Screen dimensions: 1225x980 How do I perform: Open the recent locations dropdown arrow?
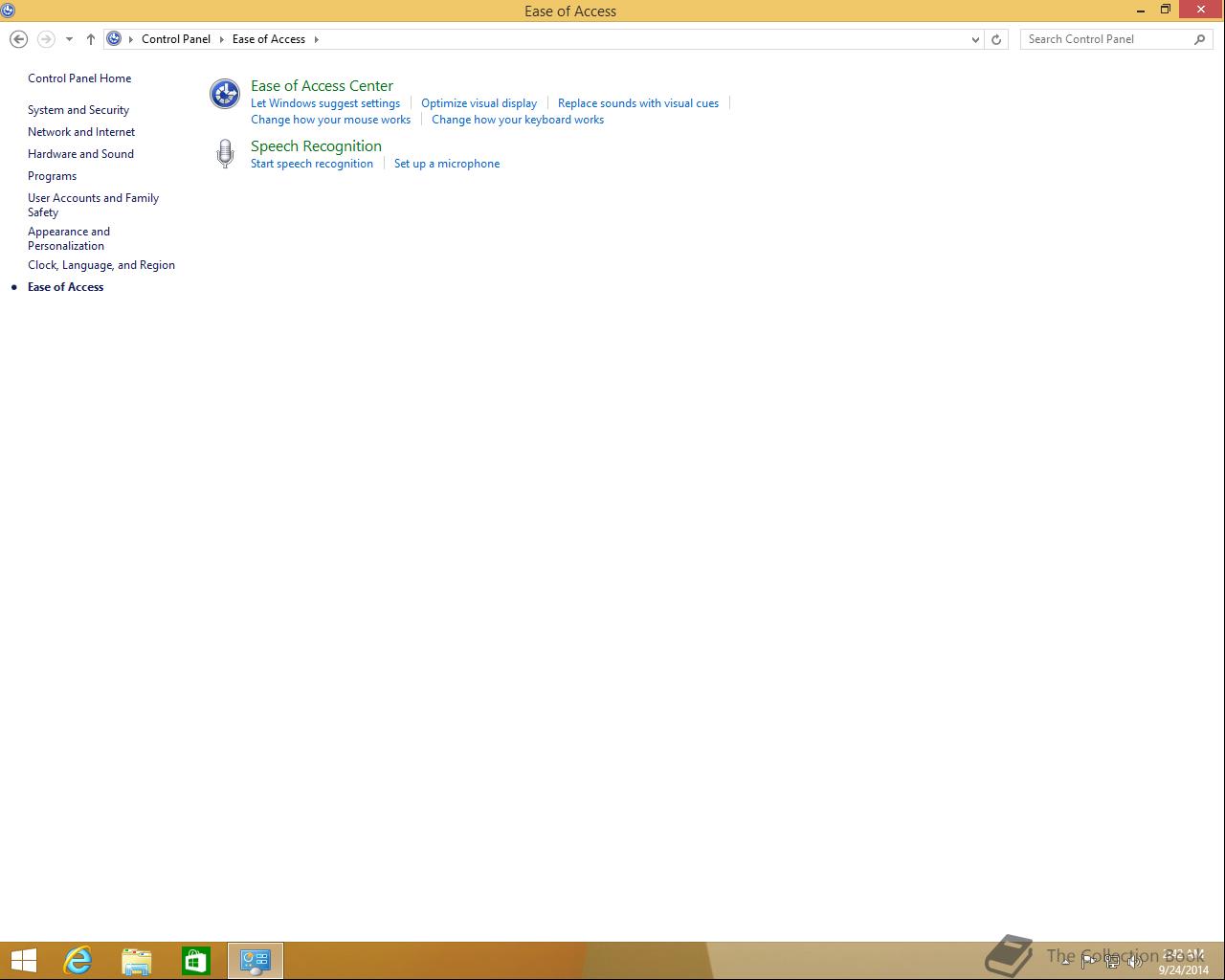(x=69, y=39)
